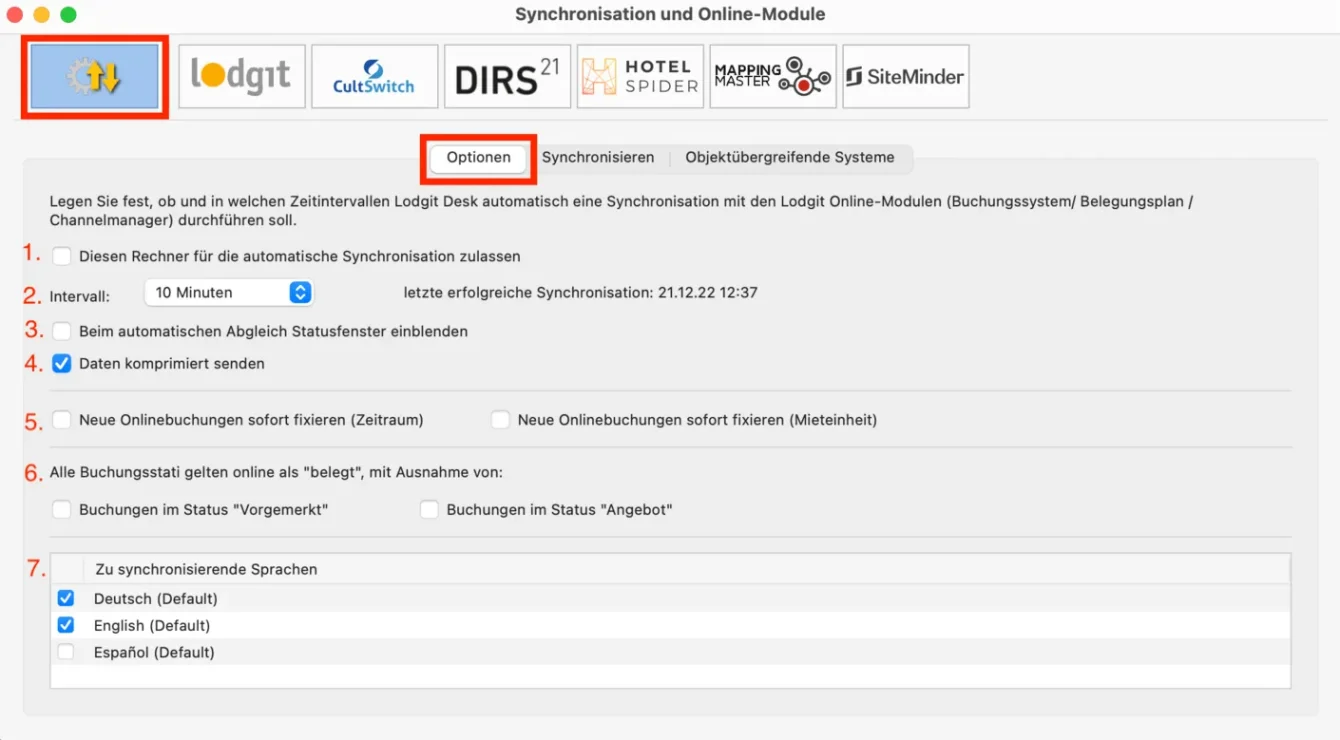1340x740 pixels.
Task: Open the Intervall 10 Minuten dropdown
Action: pos(229,293)
